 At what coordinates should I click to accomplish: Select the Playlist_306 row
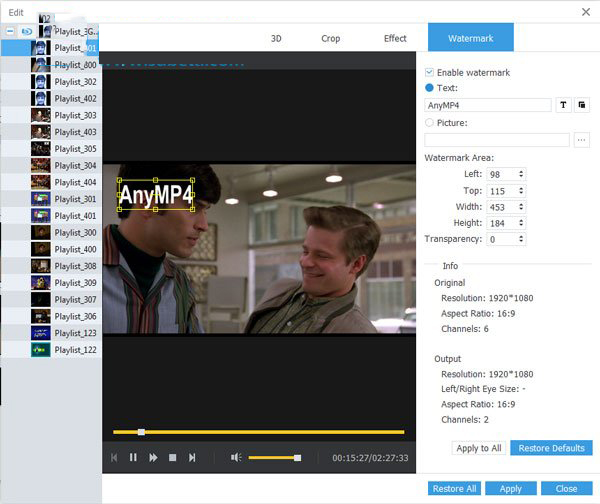[51, 316]
